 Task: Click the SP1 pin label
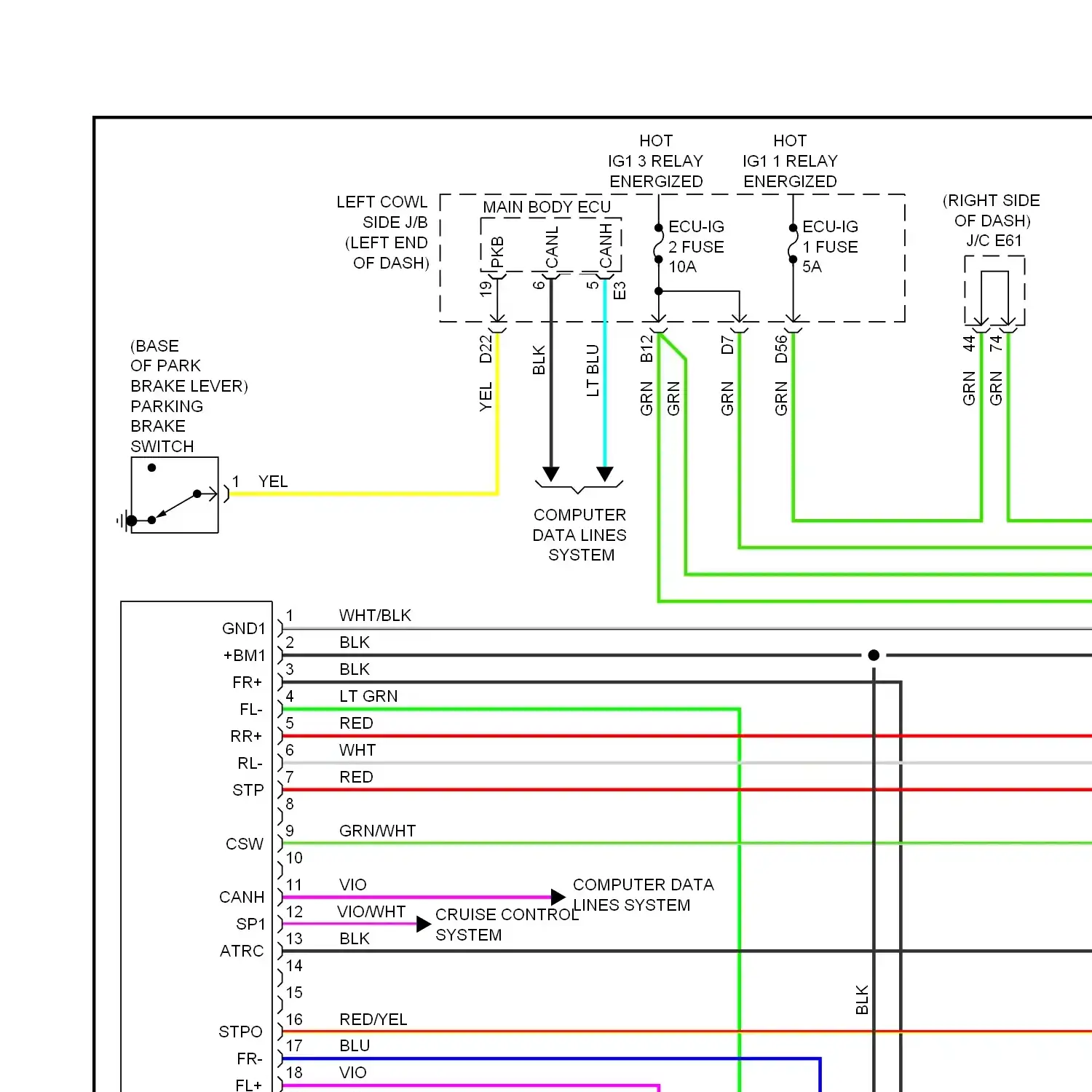coord(250,924)
